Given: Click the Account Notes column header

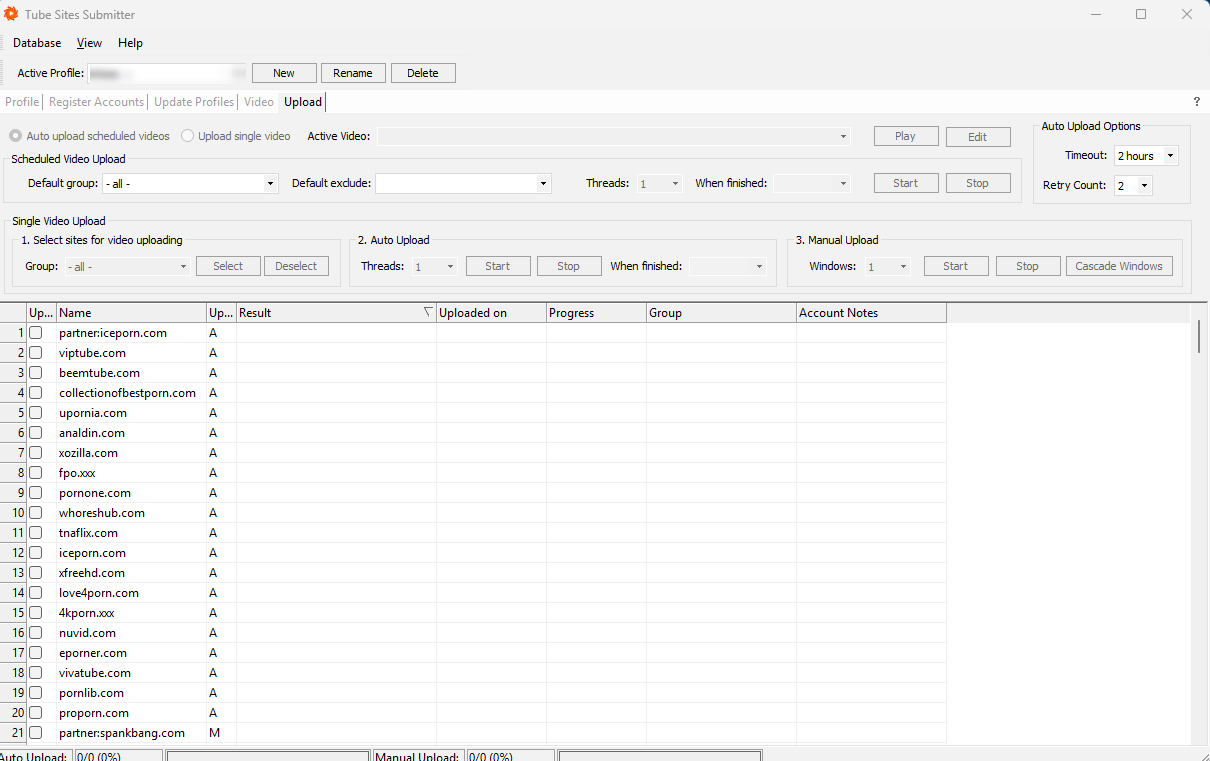Looking at the screenshot, I should point(871,313).
